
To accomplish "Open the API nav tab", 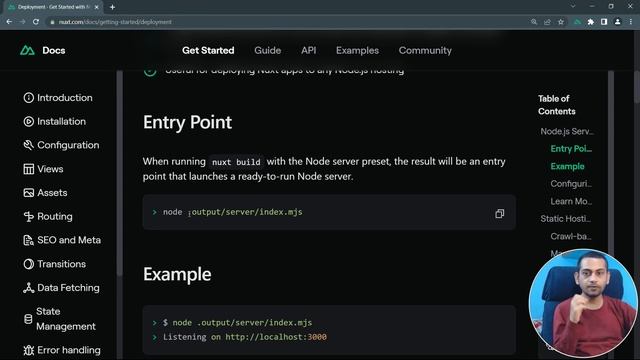I will (309, 50).
